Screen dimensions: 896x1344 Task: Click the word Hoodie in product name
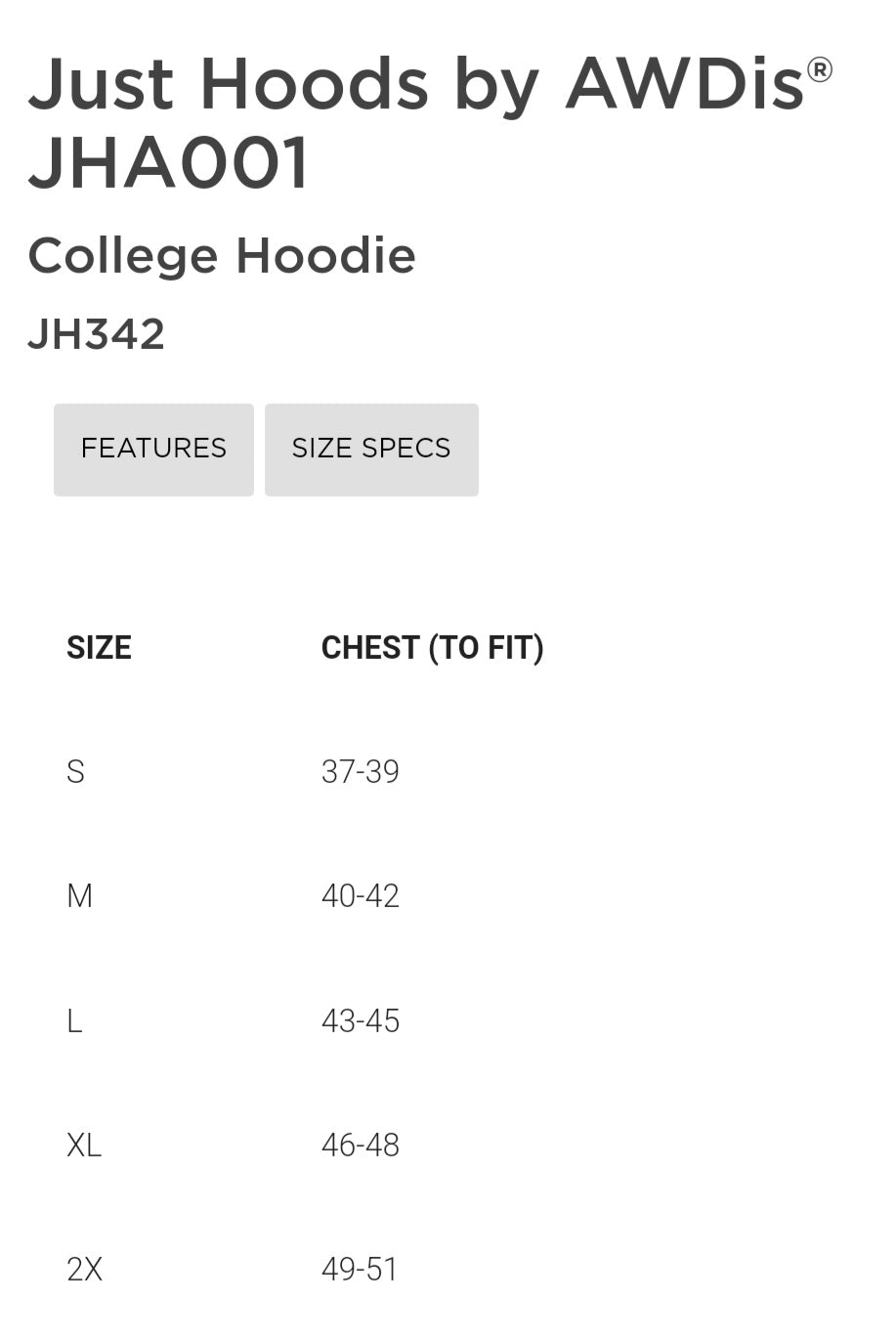coord(325,256)
